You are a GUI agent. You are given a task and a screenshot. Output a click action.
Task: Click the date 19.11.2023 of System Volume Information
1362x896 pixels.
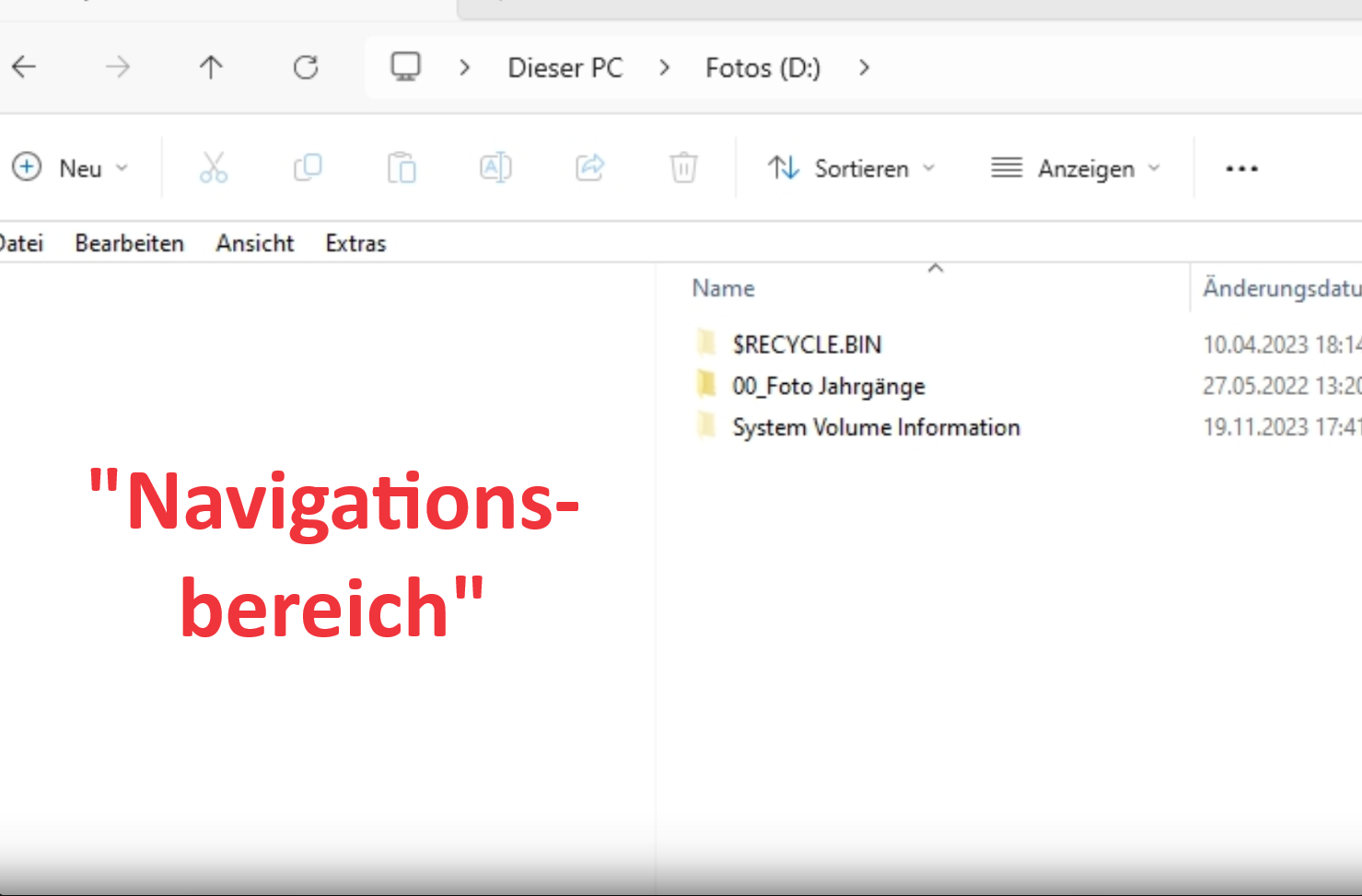[1282, 427]
